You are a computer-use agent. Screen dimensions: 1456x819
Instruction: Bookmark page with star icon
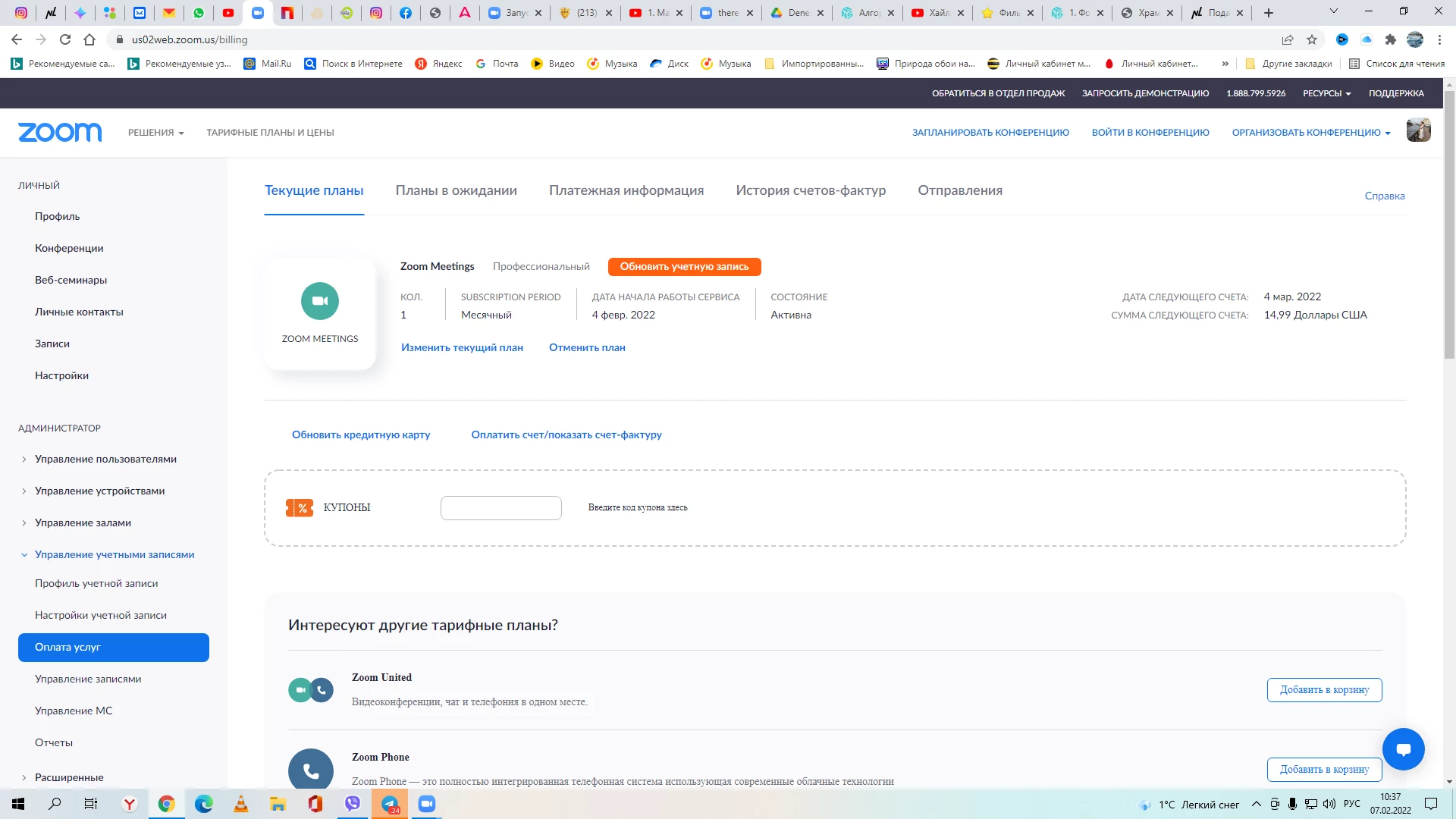click(1312, 39)
